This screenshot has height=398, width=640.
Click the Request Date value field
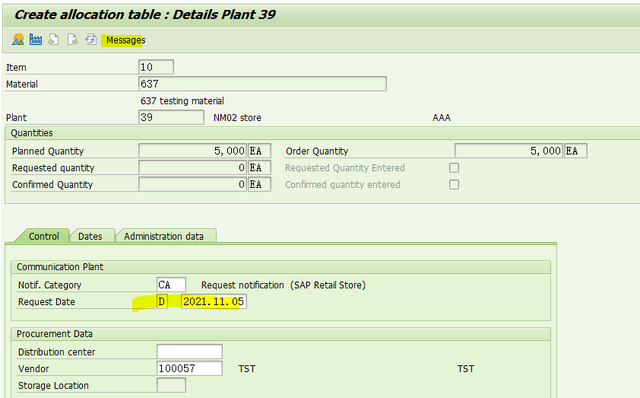tap(213, 302)
